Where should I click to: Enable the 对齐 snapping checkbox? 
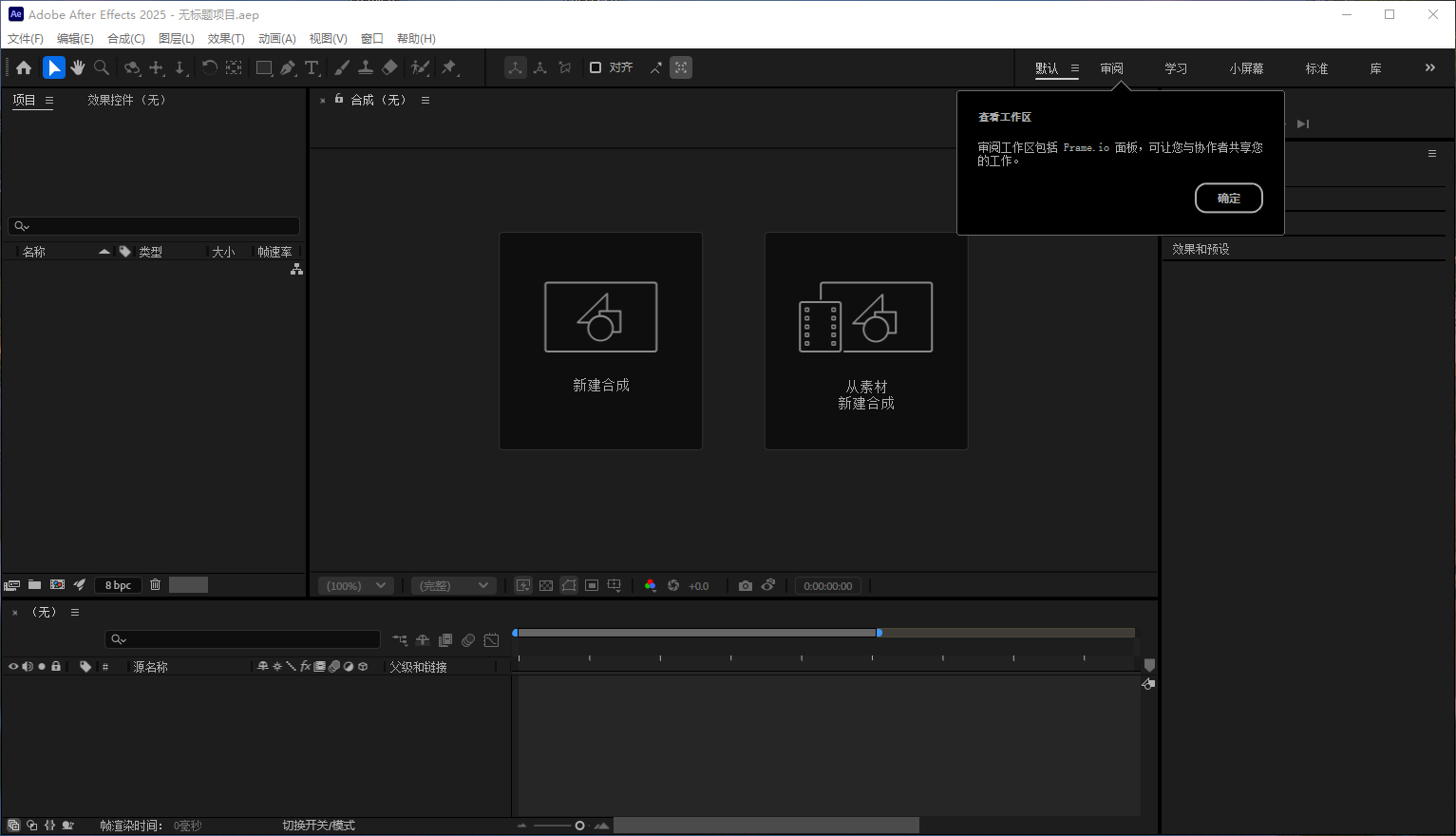(x=596, y=67)
